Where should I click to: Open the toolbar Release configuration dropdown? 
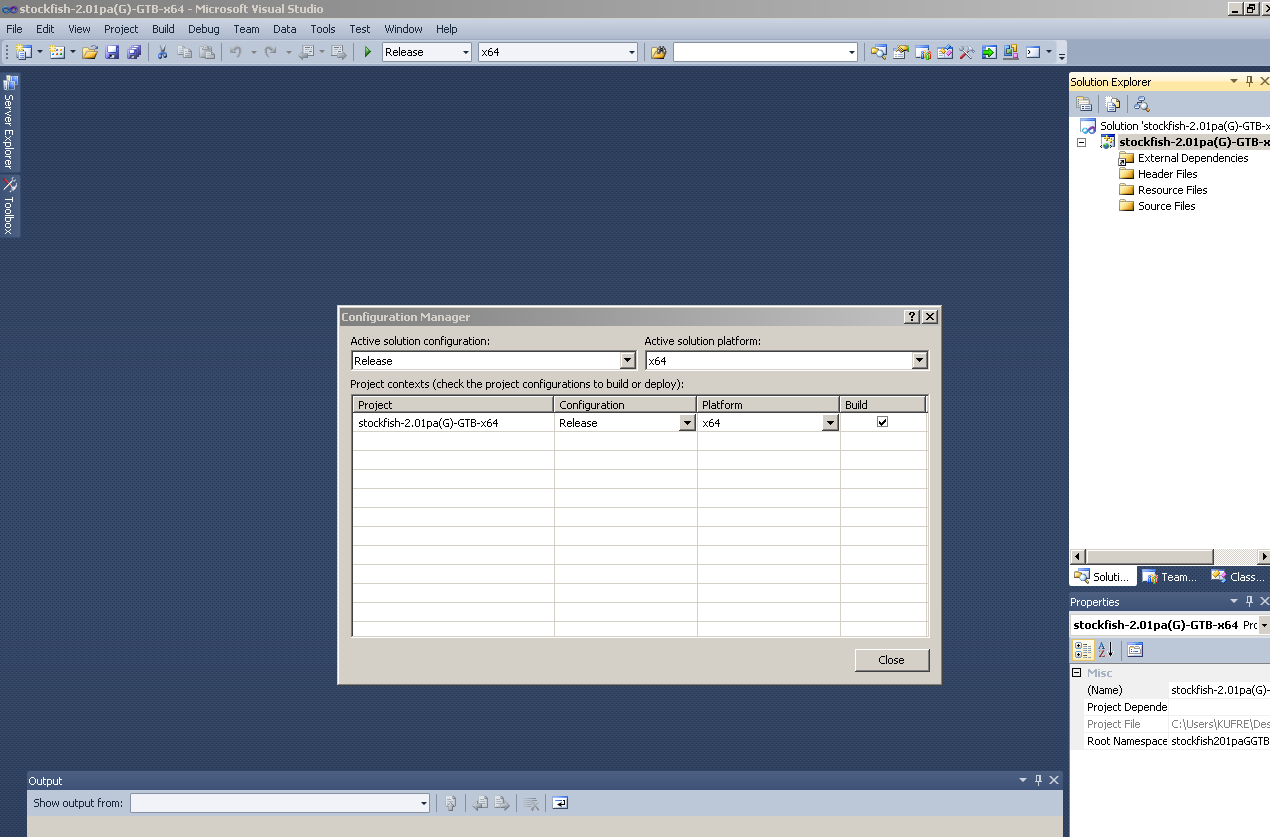point(465,52)
